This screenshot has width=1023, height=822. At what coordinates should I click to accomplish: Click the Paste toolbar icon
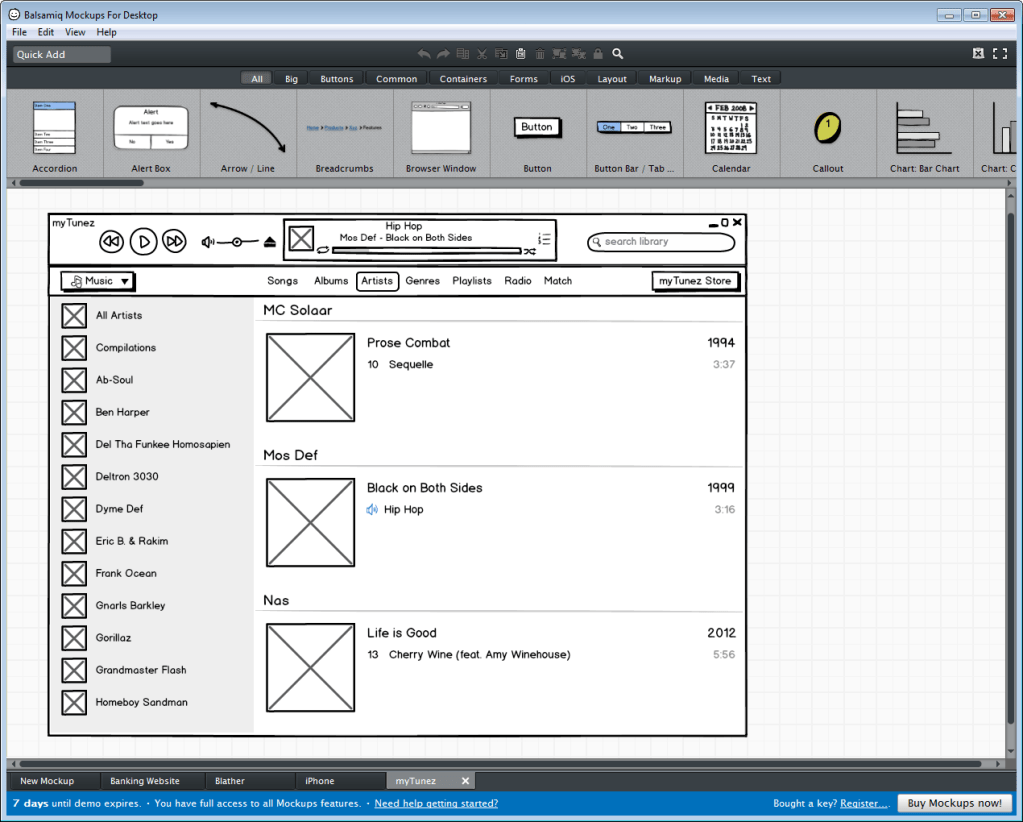click(521, 54)
